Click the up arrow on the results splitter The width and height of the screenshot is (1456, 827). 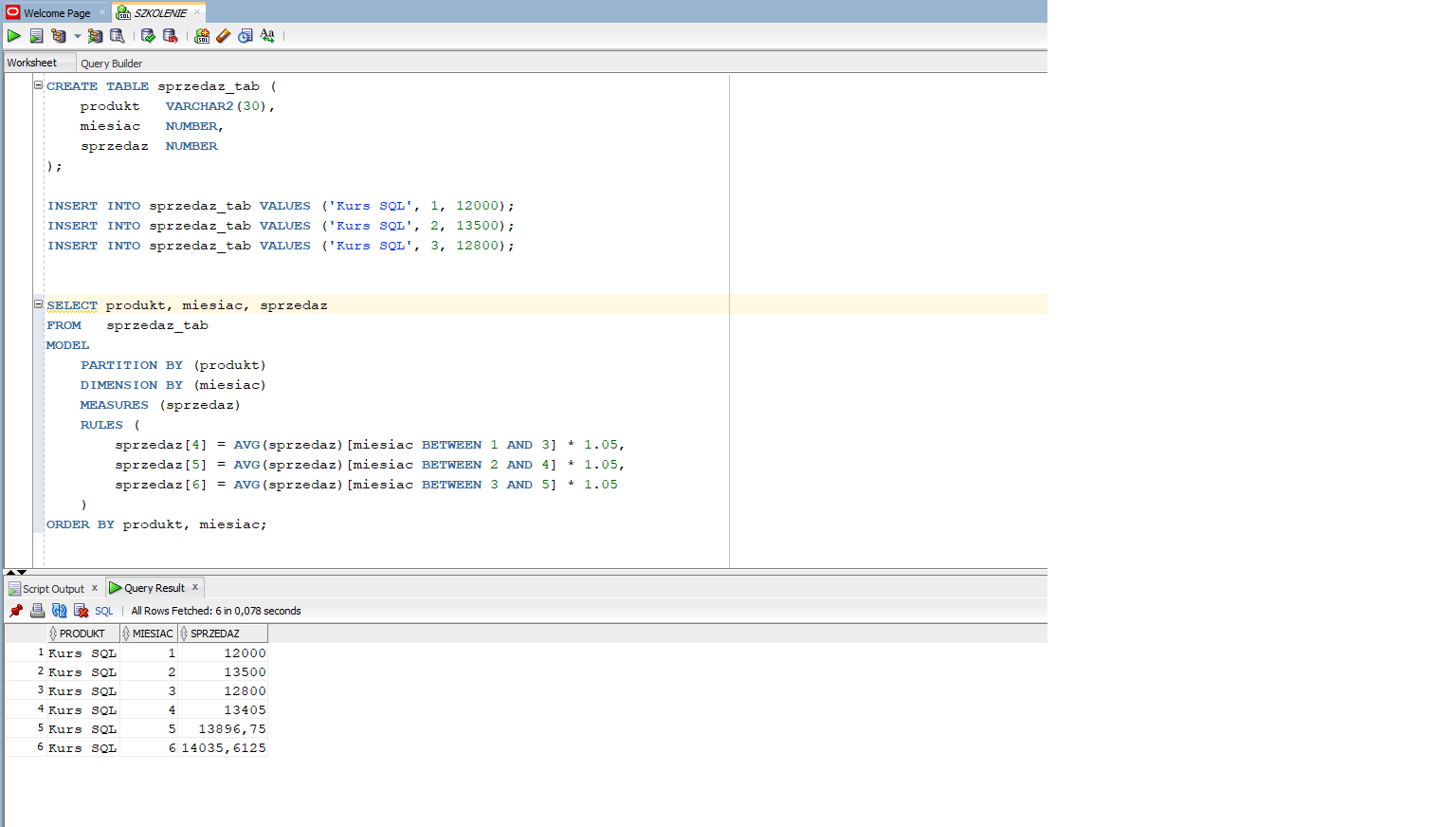click(10, 573)
